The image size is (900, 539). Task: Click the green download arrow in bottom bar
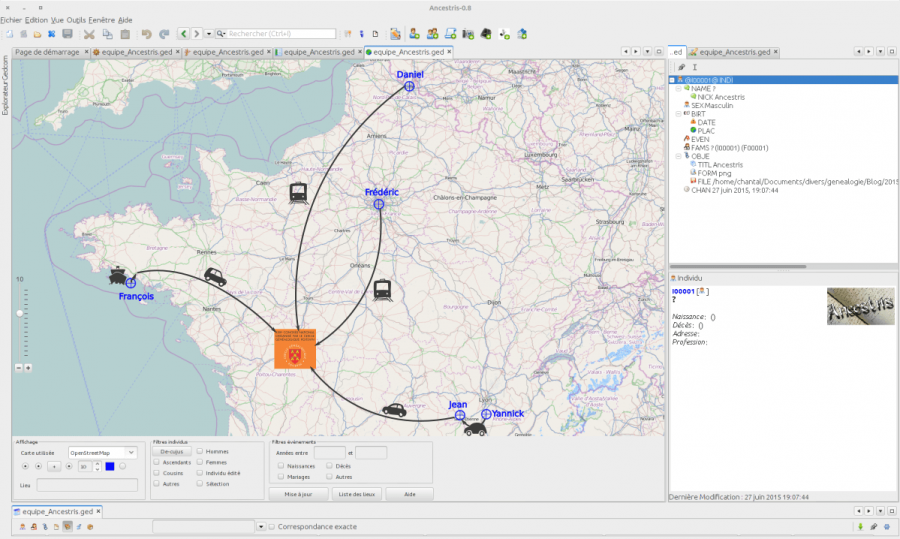coord(860,526)
